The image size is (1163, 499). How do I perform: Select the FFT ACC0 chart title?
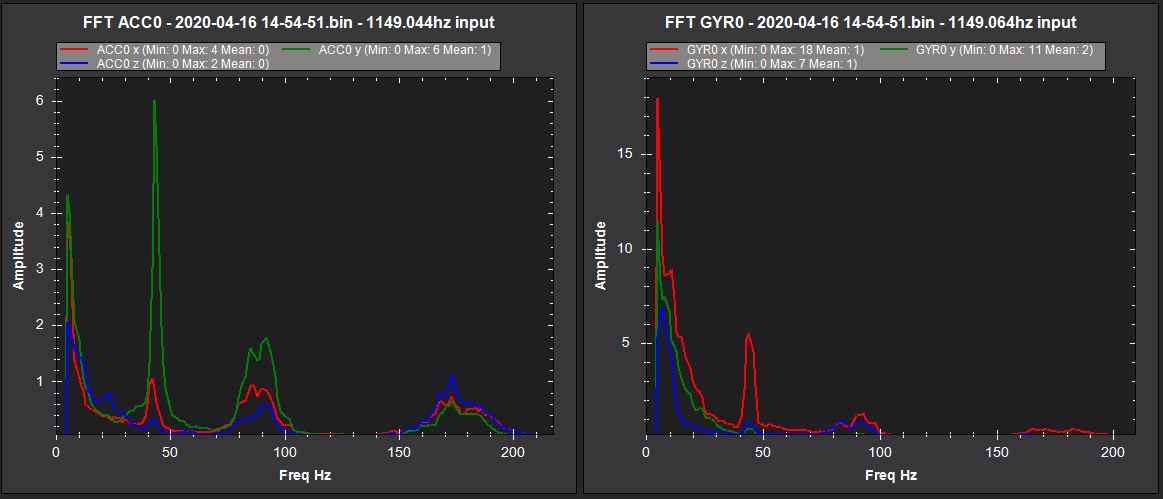pos(289,23)
